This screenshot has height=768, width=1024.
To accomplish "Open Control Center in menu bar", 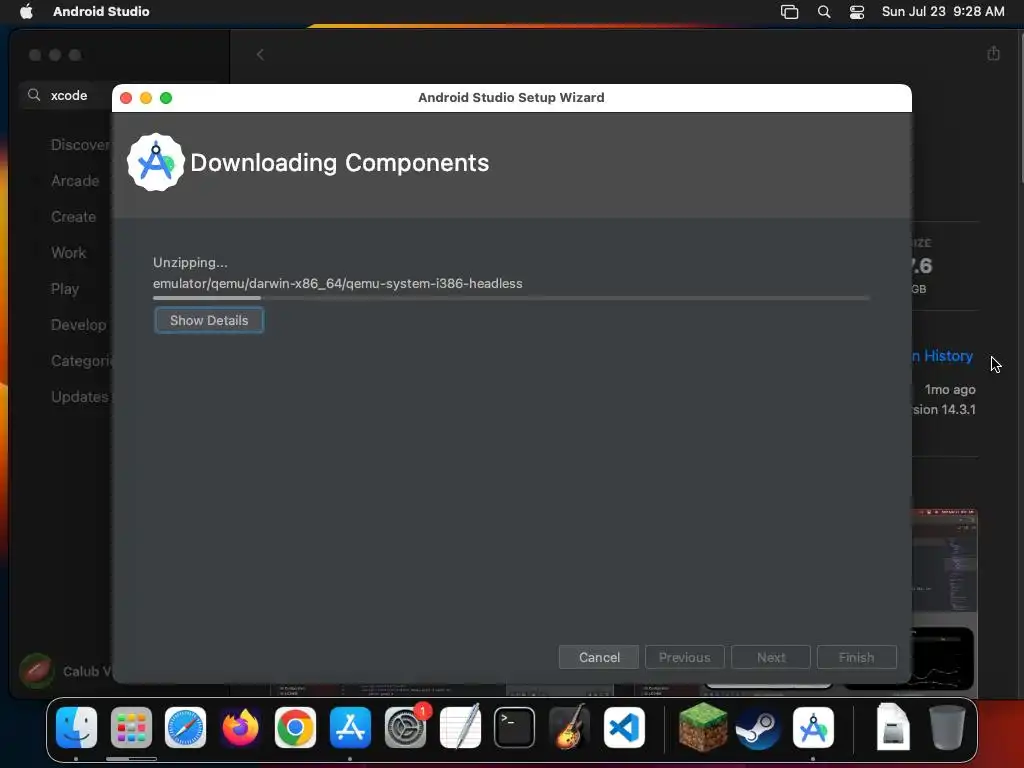I will point(857,11).
